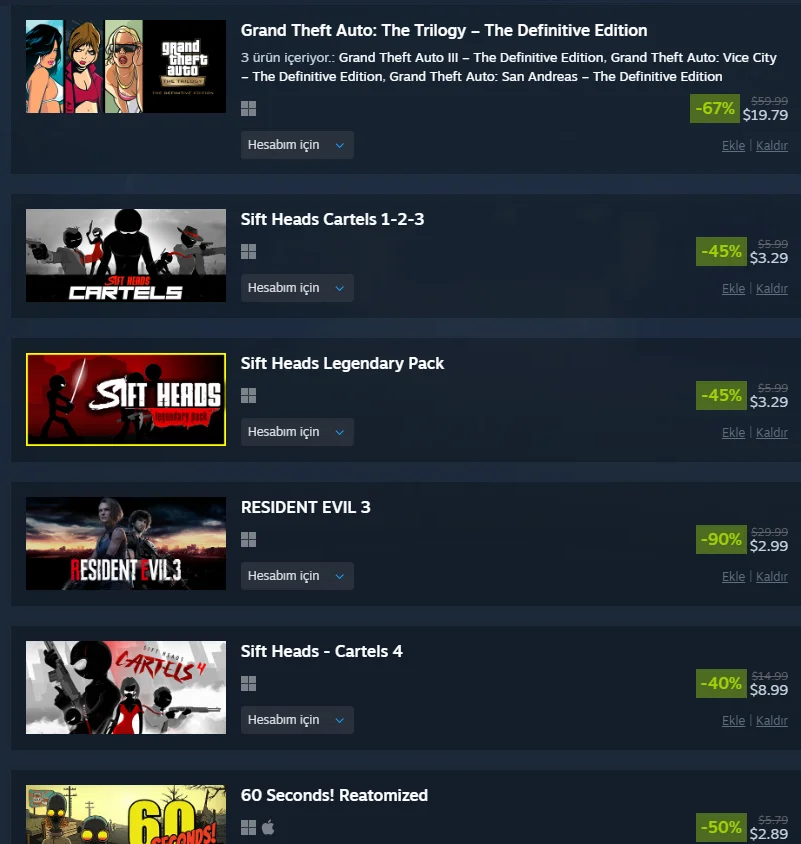Expand 'Hesabım için' dropdown for Sift Heads - Cartels 4
This screenshot has height=844, width=801.
pos(297,720)
